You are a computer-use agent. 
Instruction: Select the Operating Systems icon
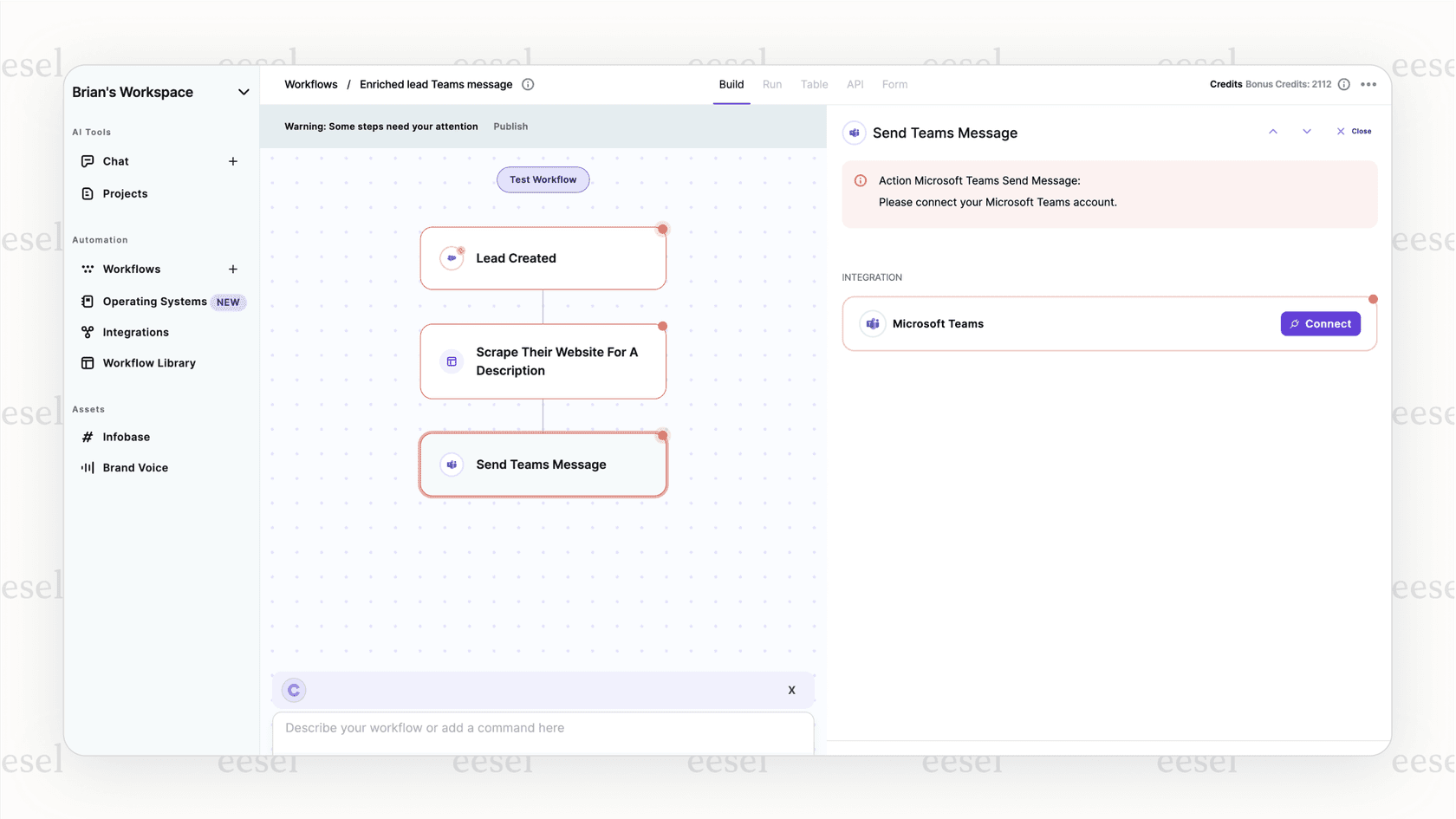click(x=88, y=302)
